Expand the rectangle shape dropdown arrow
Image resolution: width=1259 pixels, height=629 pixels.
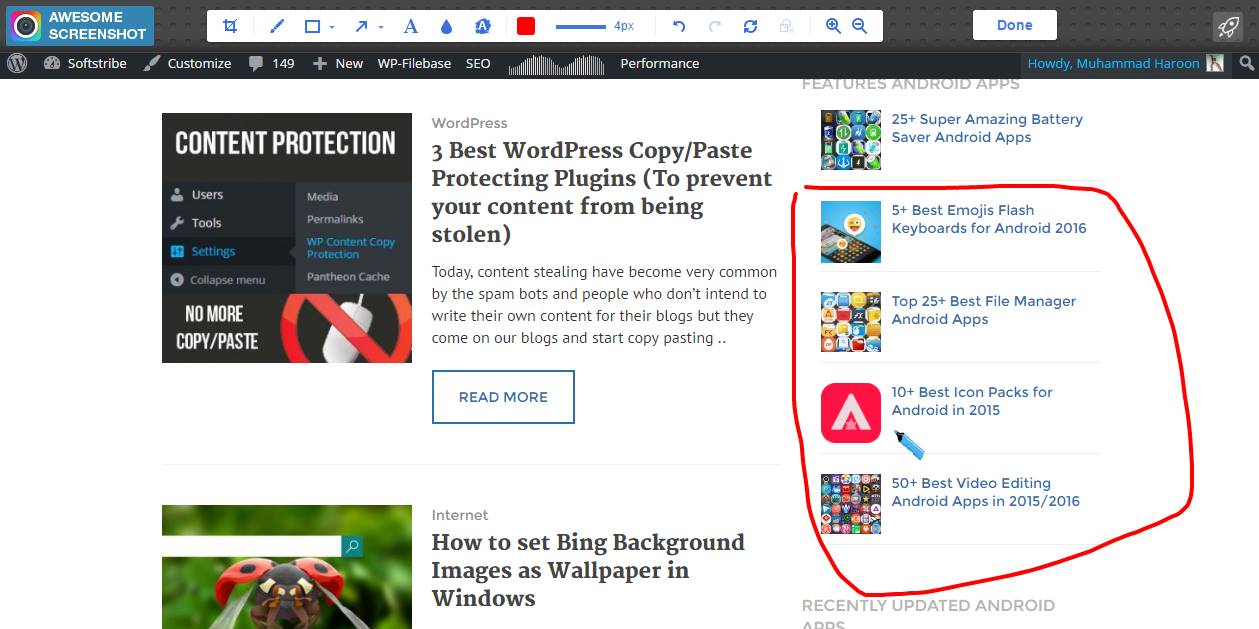[332, 27]
